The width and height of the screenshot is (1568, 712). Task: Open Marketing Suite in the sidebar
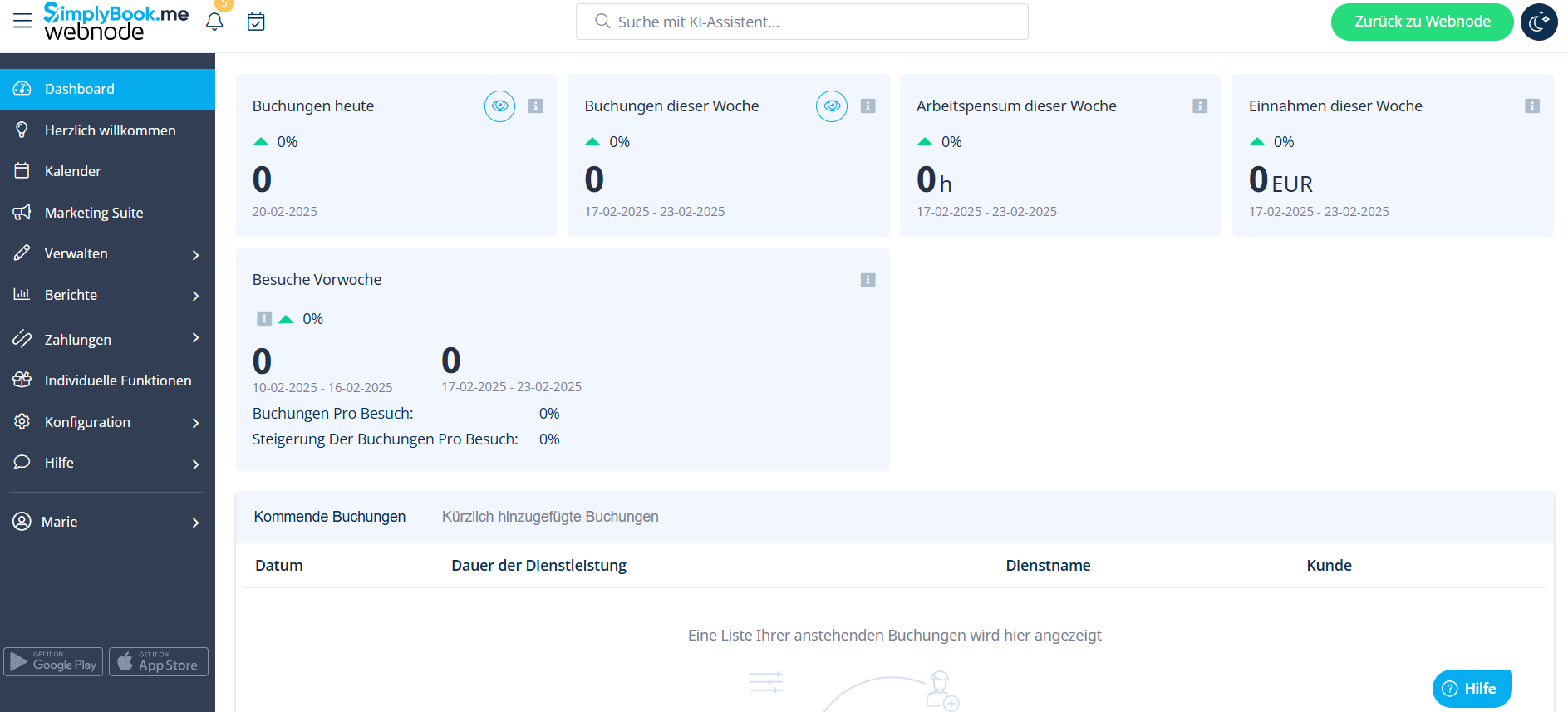[x=94, y=213]
